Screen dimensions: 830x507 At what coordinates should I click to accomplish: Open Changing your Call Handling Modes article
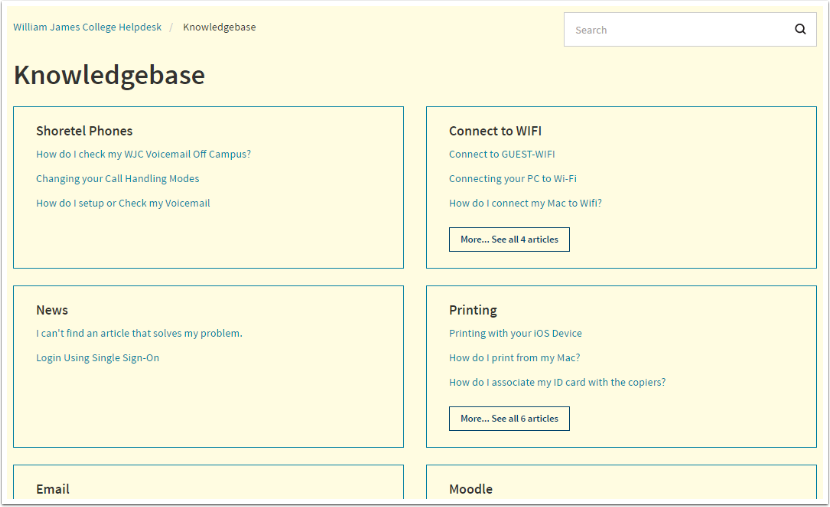[118, 178]
